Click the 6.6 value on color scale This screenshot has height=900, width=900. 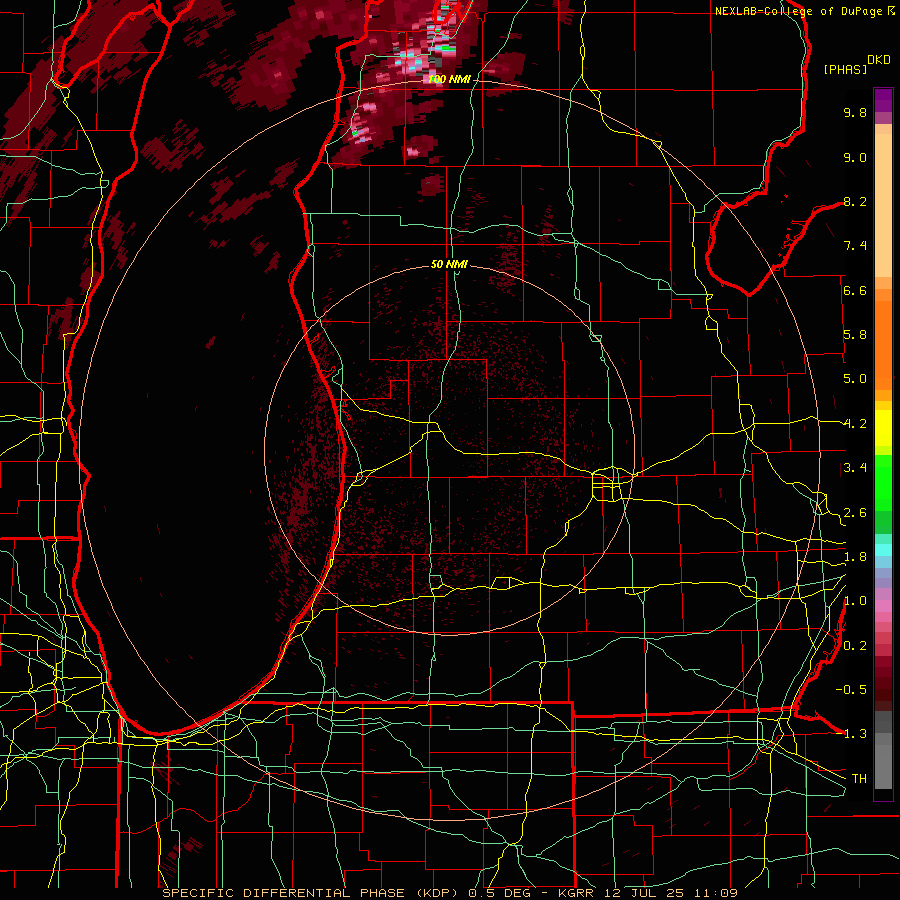tap(855, 290)
